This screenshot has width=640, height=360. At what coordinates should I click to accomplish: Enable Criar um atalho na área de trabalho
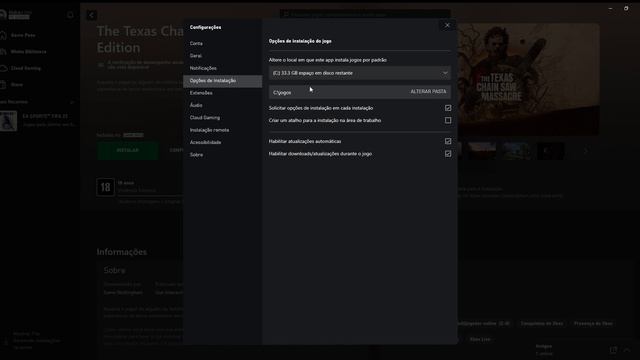pyautogui.click(x=448, y=120)
